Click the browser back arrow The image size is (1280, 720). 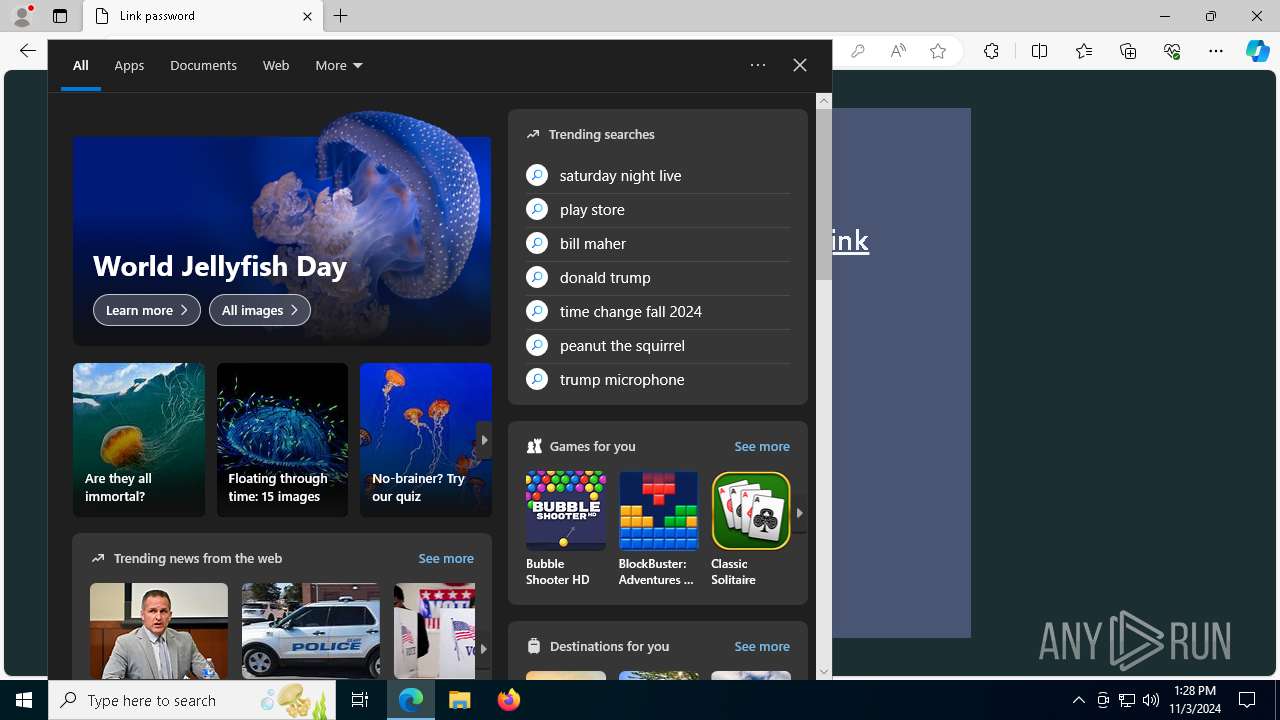[x=27, y=51]
